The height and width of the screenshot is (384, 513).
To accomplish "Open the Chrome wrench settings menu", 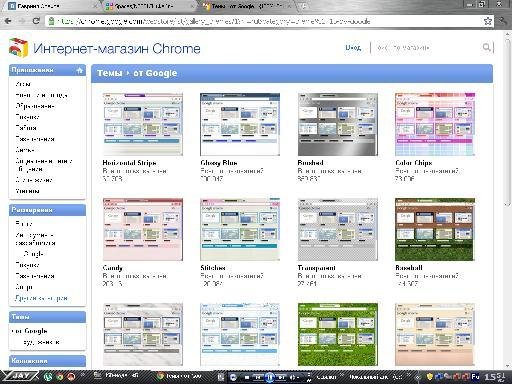I will 503,21.
